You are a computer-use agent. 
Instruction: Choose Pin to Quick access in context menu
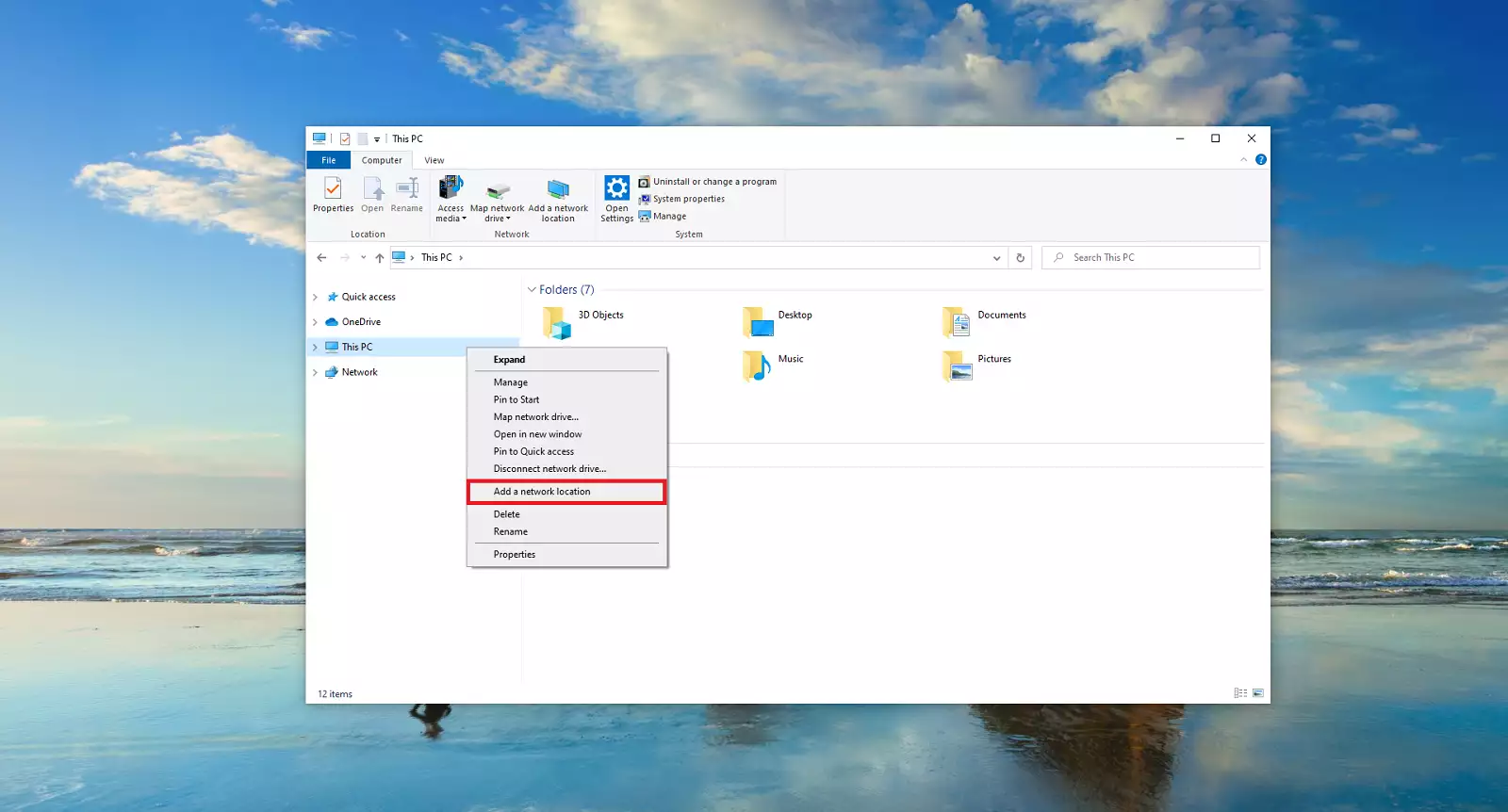click(533, 451)
